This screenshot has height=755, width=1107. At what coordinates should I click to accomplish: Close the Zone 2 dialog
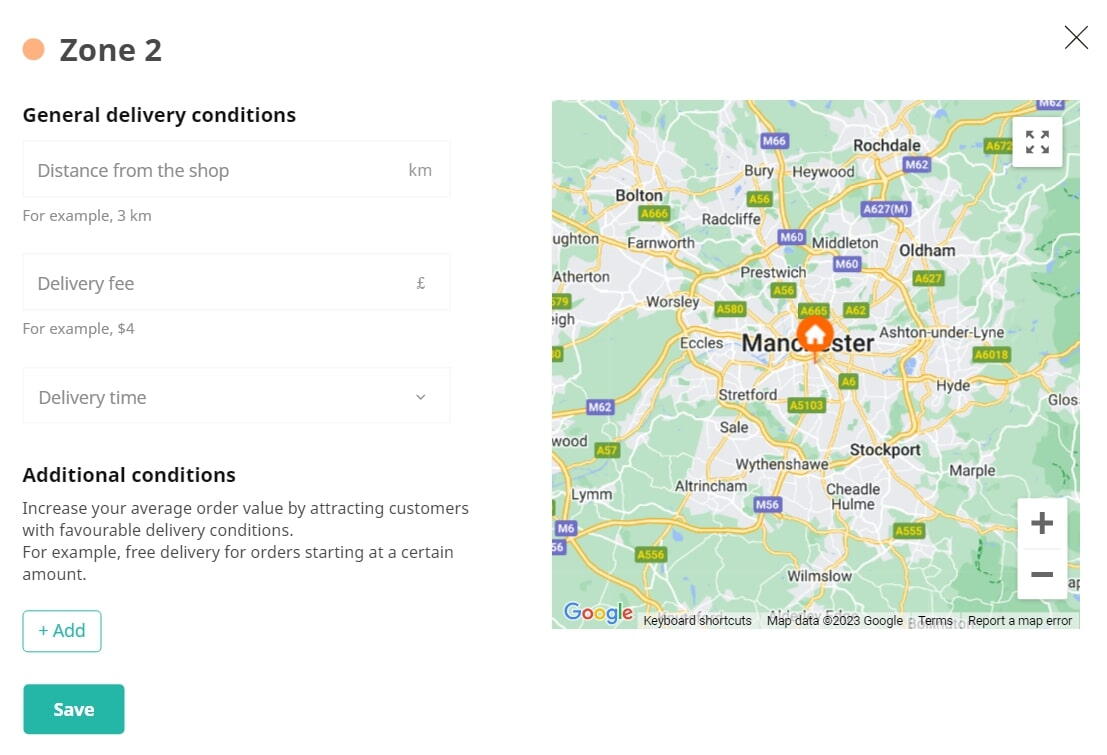click(1076, 37)
